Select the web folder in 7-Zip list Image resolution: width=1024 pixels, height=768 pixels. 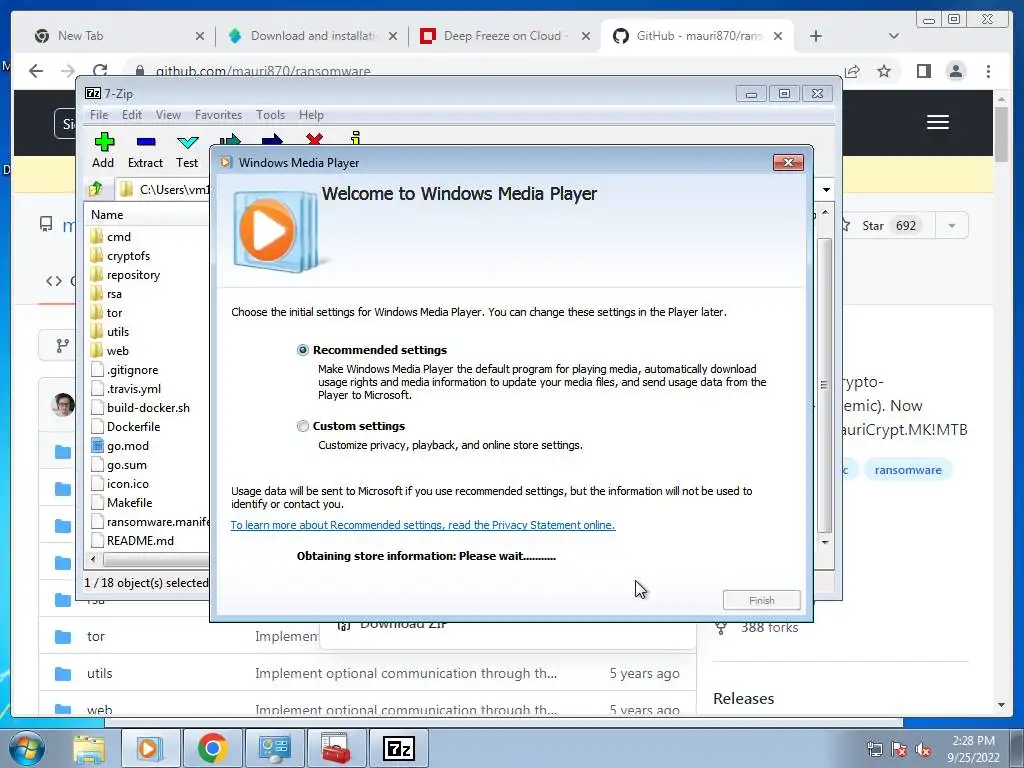[118, 350]
